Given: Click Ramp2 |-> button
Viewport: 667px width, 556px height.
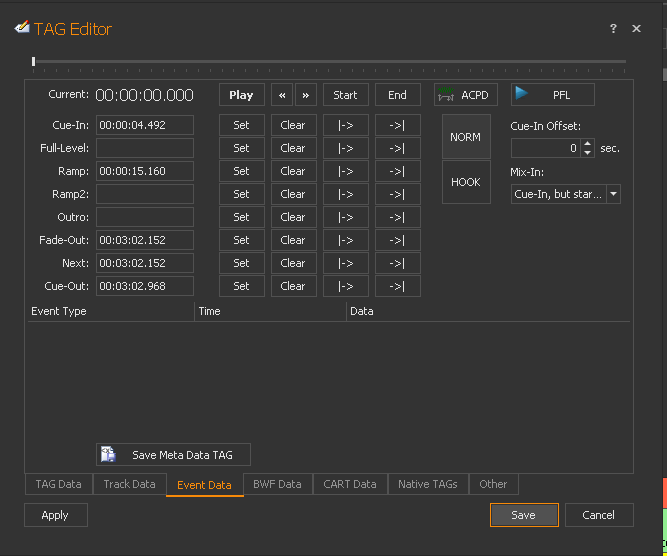Looking at the screenshot, I should [345, 194].
